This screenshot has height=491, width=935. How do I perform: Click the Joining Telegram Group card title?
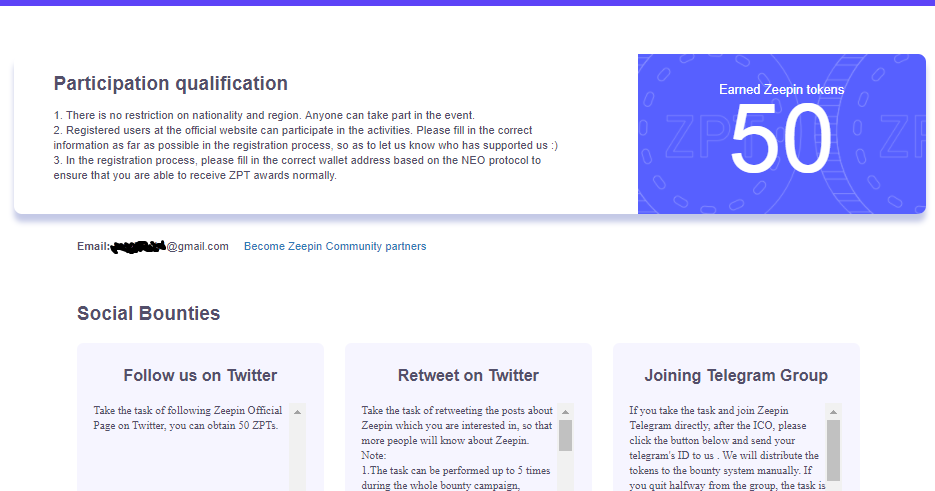point(736,375)
